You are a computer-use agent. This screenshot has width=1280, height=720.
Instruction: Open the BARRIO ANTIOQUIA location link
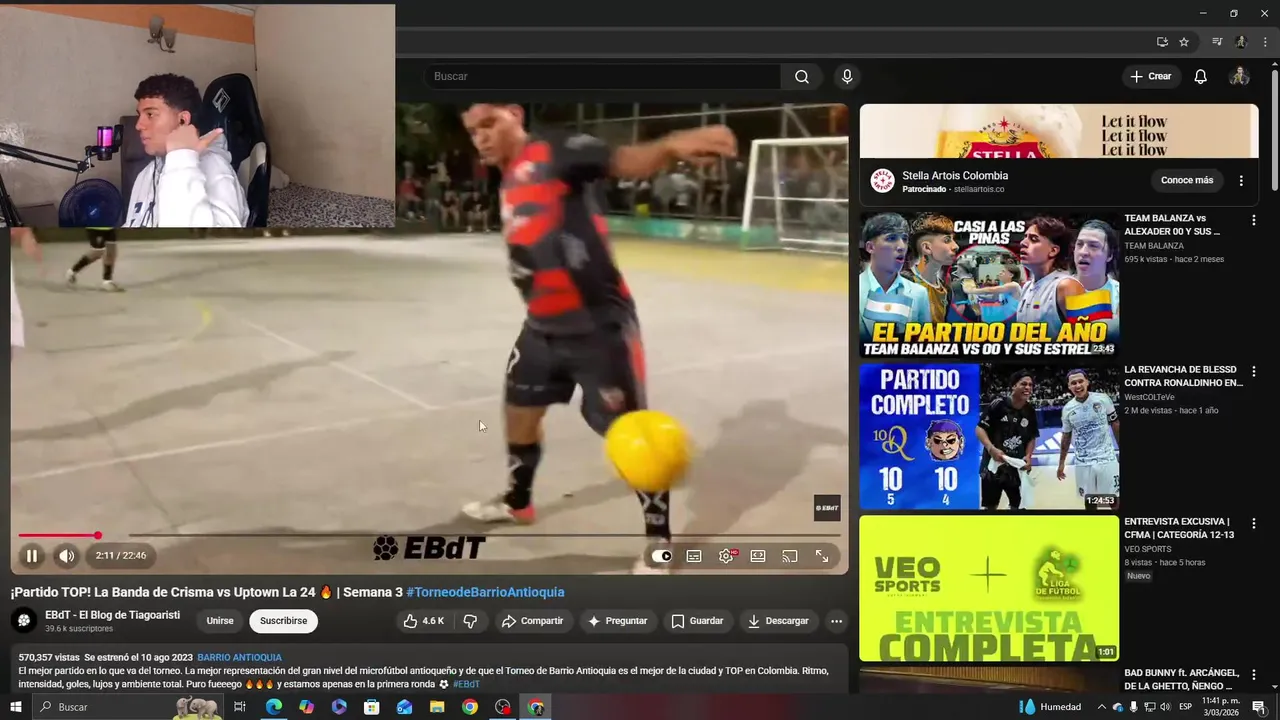[240, 658]
